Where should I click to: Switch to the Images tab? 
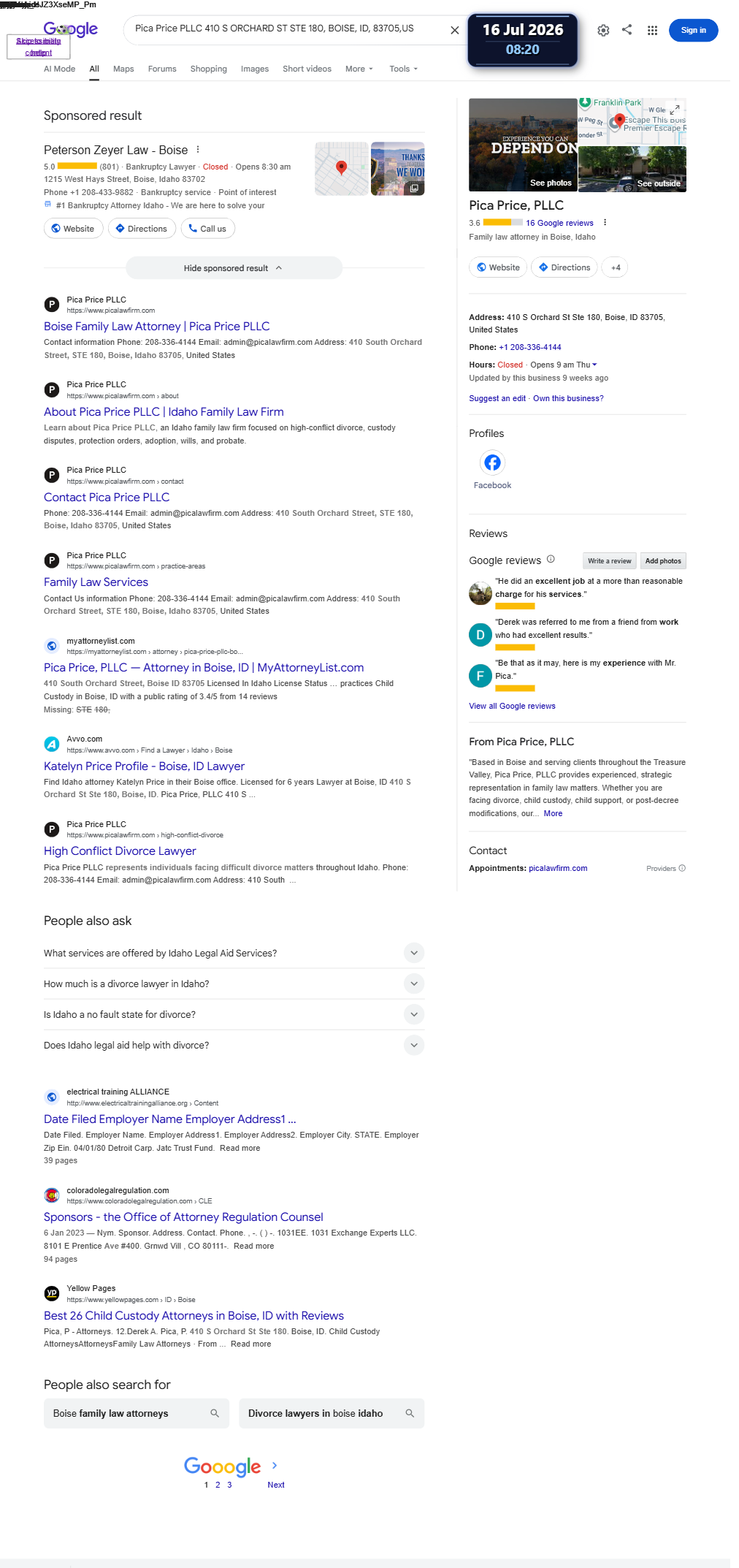(255, 69)
